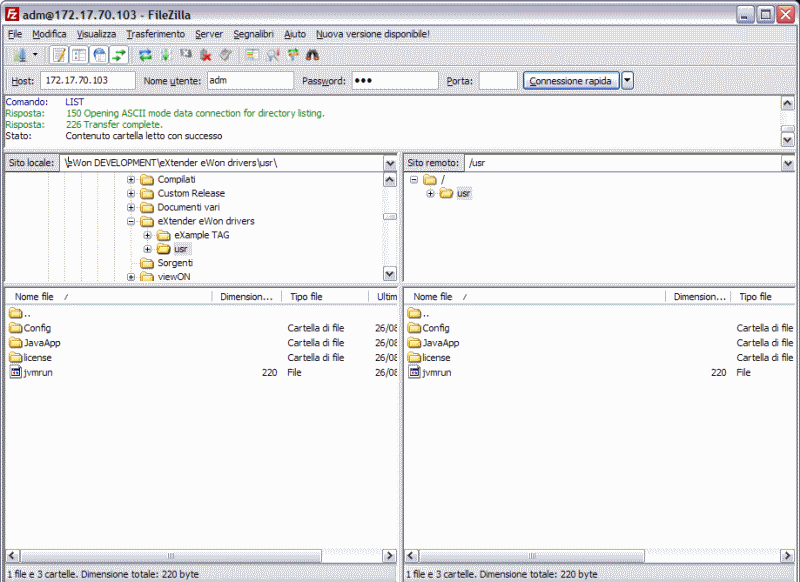Click the reconnect to last server icon

[x=226, y=55]
